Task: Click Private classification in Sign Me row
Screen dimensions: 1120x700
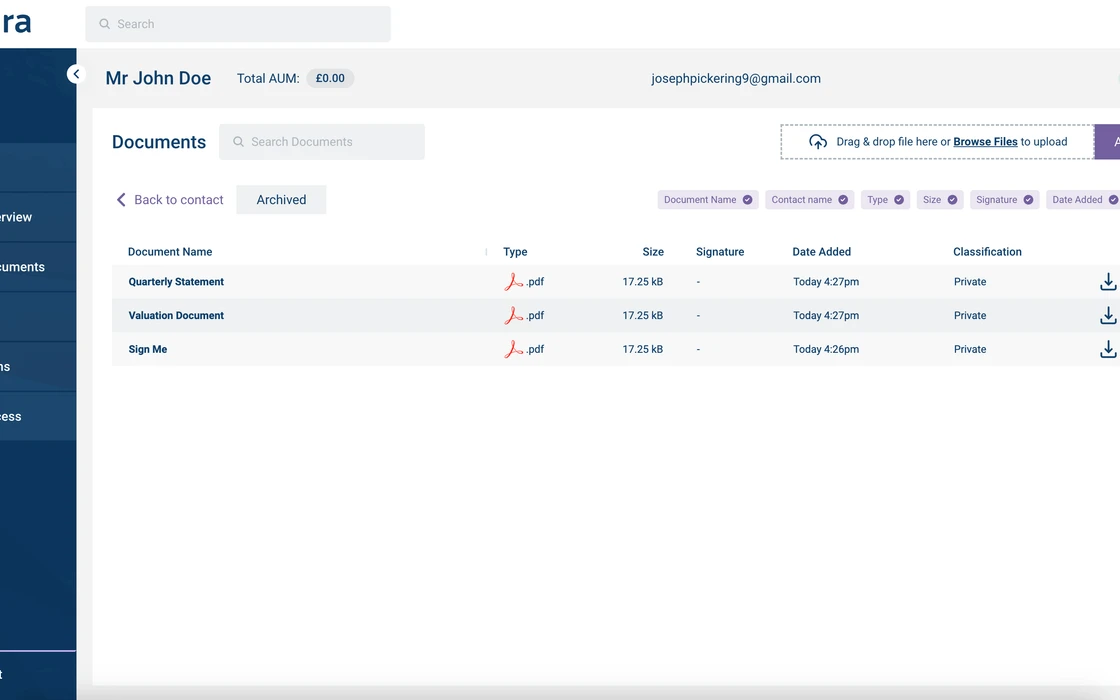Action: coord(970,349)
